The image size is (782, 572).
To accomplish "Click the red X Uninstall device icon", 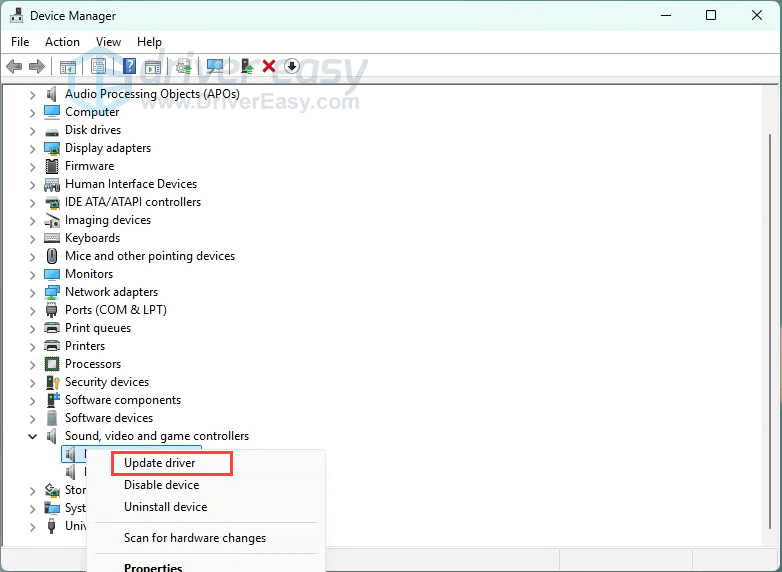I will coord(269,66).
